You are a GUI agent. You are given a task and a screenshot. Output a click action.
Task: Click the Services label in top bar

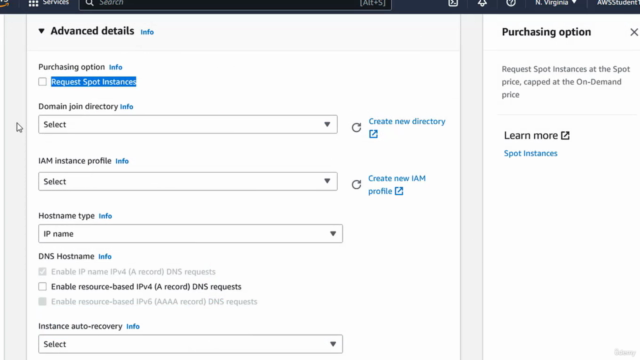click(x=56, y=2)
